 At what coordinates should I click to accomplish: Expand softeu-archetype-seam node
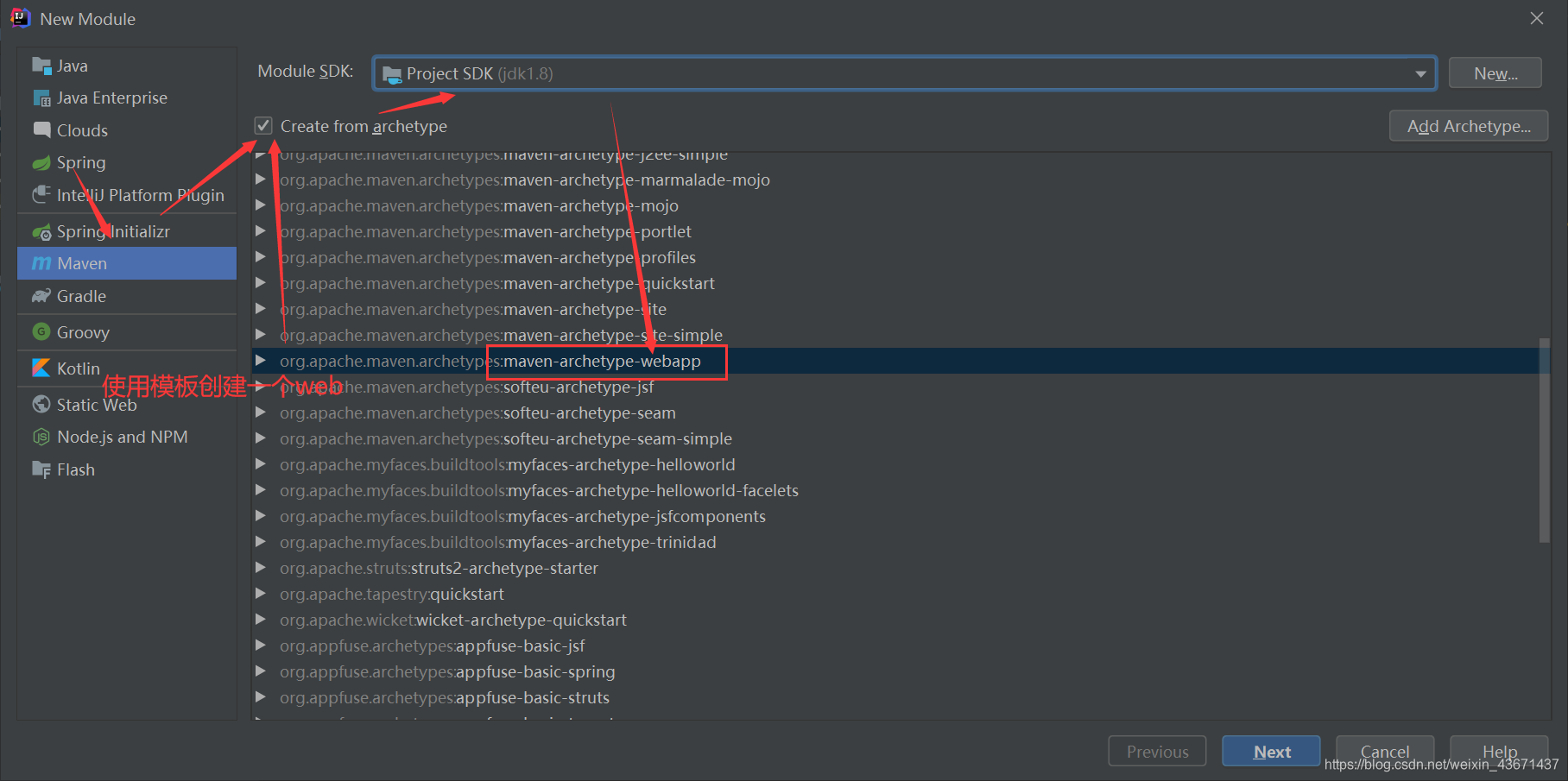click(261, 413)
